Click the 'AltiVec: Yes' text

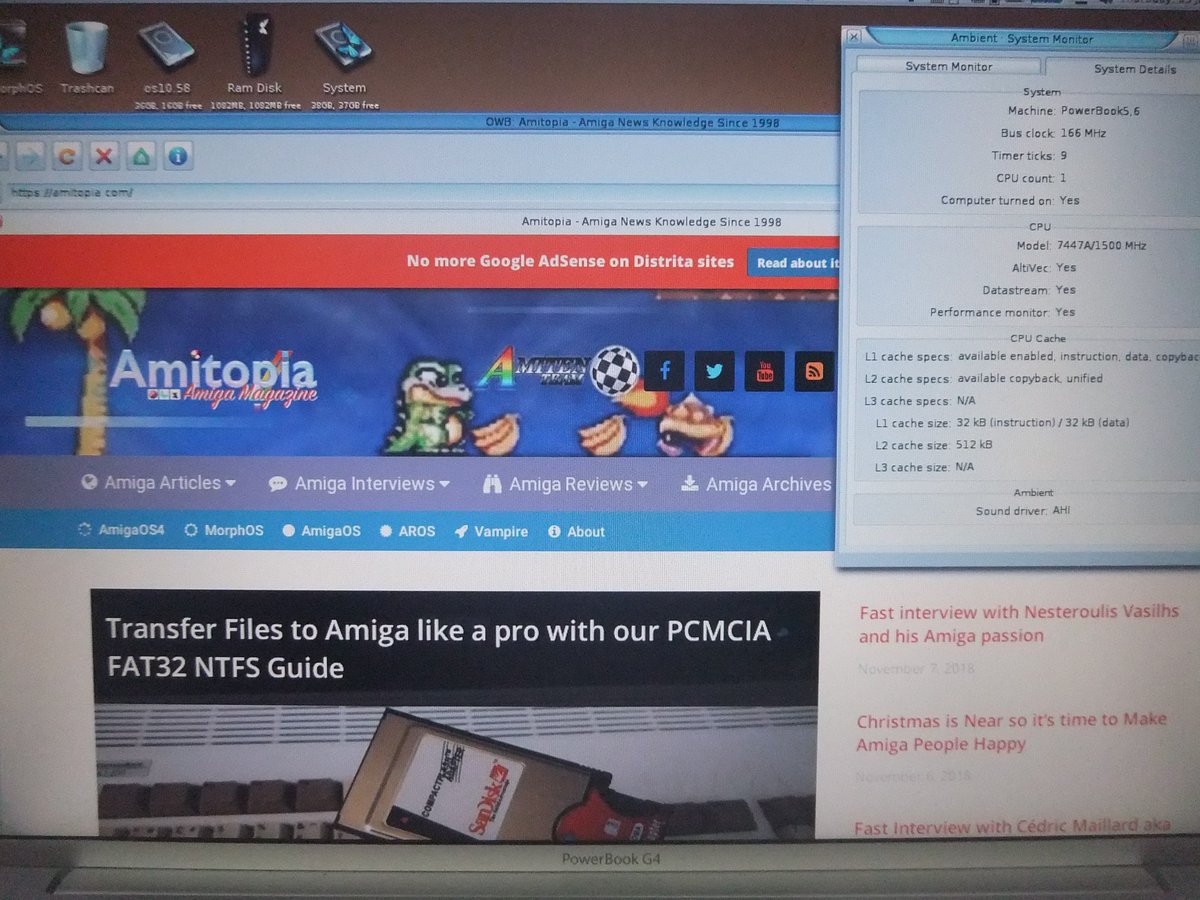click(1044, 267)
